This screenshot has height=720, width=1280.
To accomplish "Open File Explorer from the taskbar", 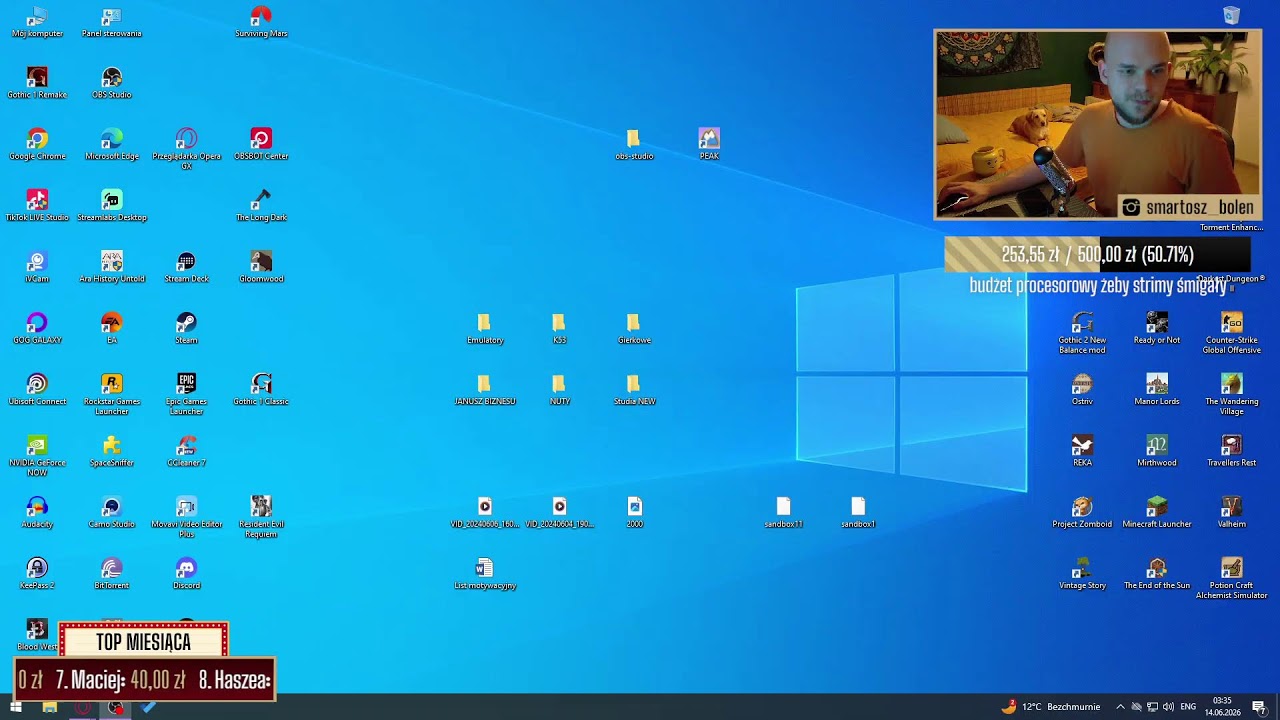I will pos(49,707).
